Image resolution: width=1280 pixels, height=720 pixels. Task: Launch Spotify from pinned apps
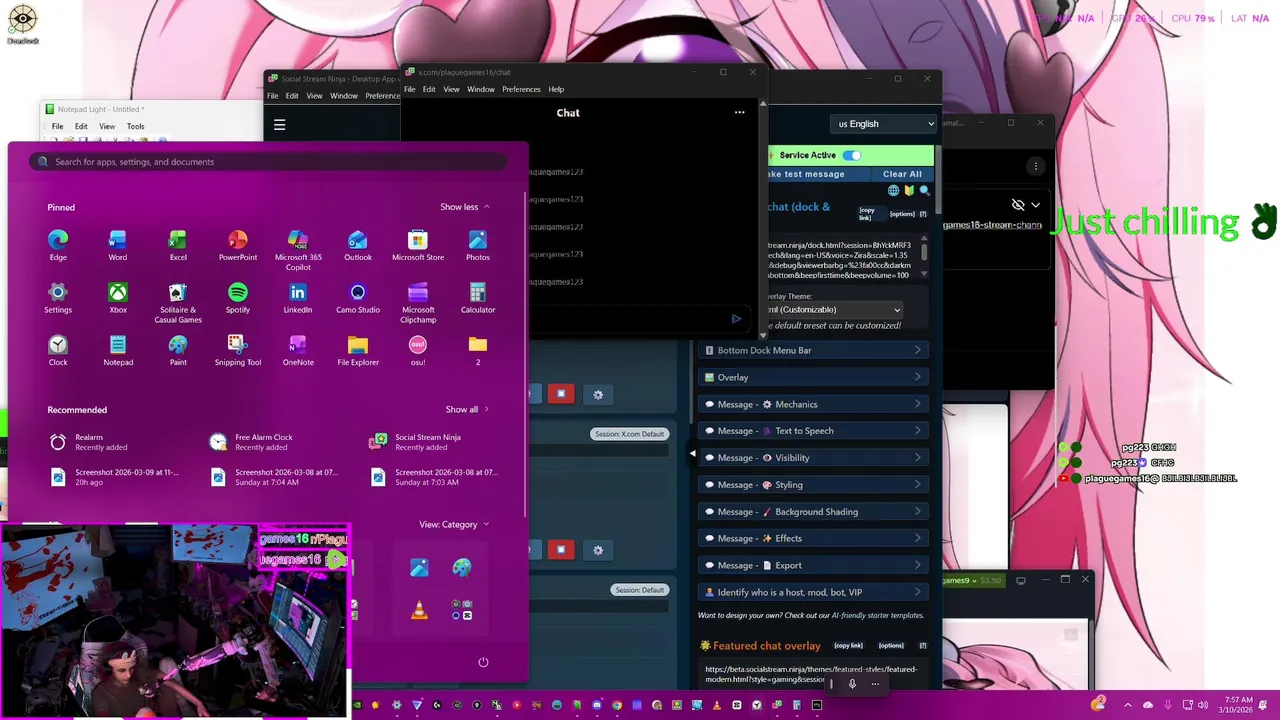238,298
